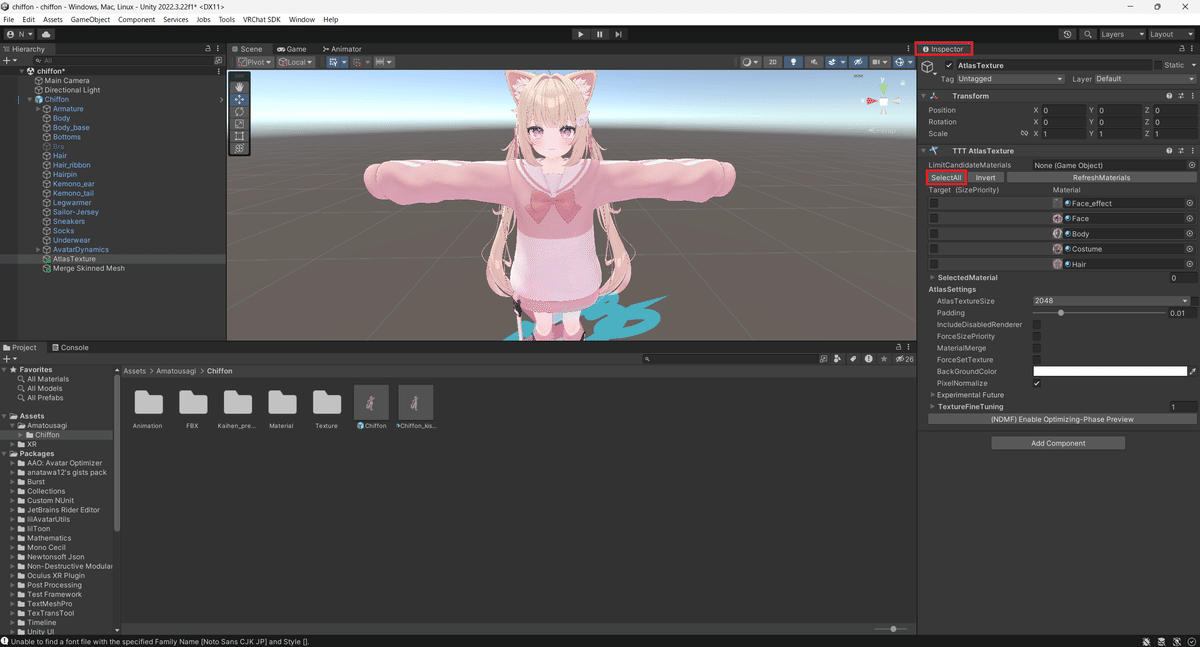Switch to the Animator tab
1200x647 pixels.
[341, 49]
